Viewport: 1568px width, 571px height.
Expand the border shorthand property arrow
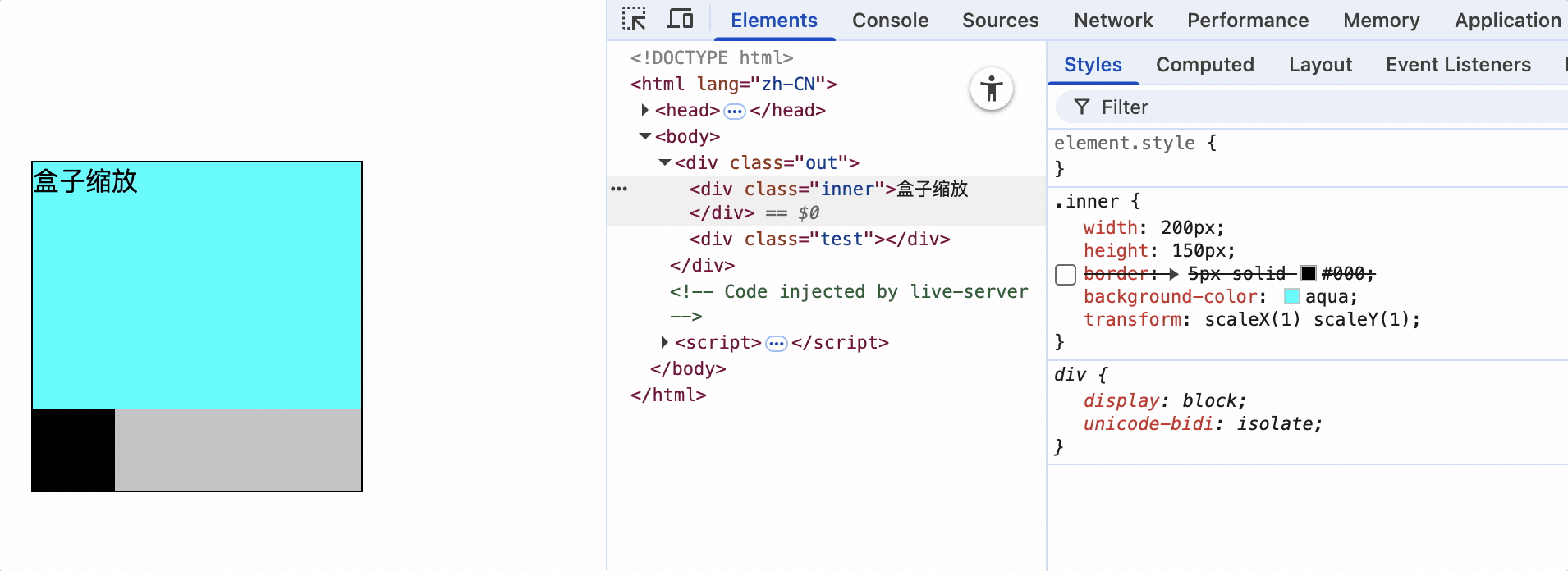[1174, 274]
